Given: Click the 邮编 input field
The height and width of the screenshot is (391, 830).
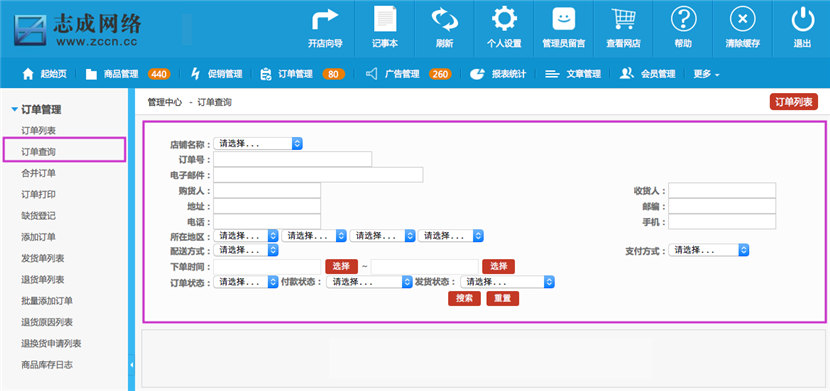Looking at the screenshot, I should click(x=722, y=206).
